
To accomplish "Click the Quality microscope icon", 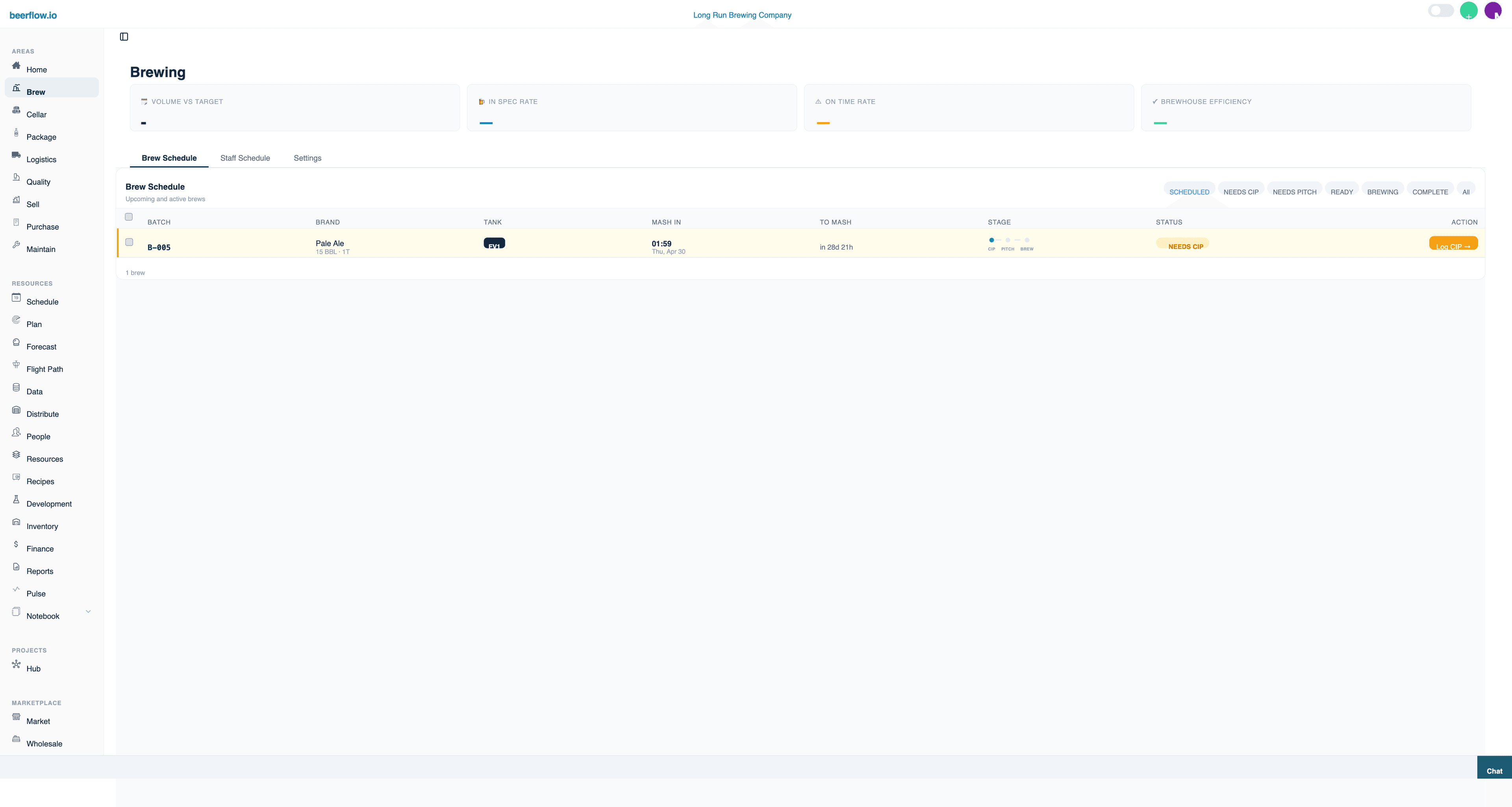I will pyautogui.click(x=17, y=177).
